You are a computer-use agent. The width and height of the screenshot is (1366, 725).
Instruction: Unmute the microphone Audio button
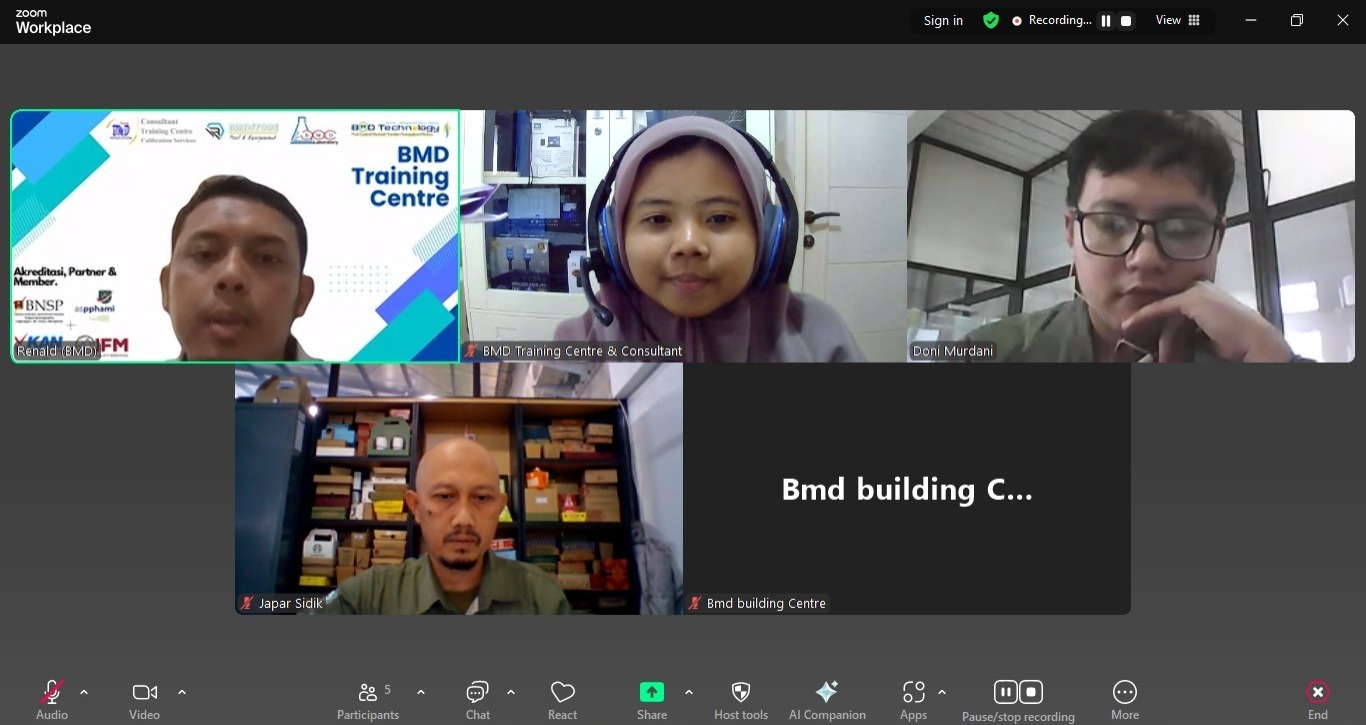(52, 692)
